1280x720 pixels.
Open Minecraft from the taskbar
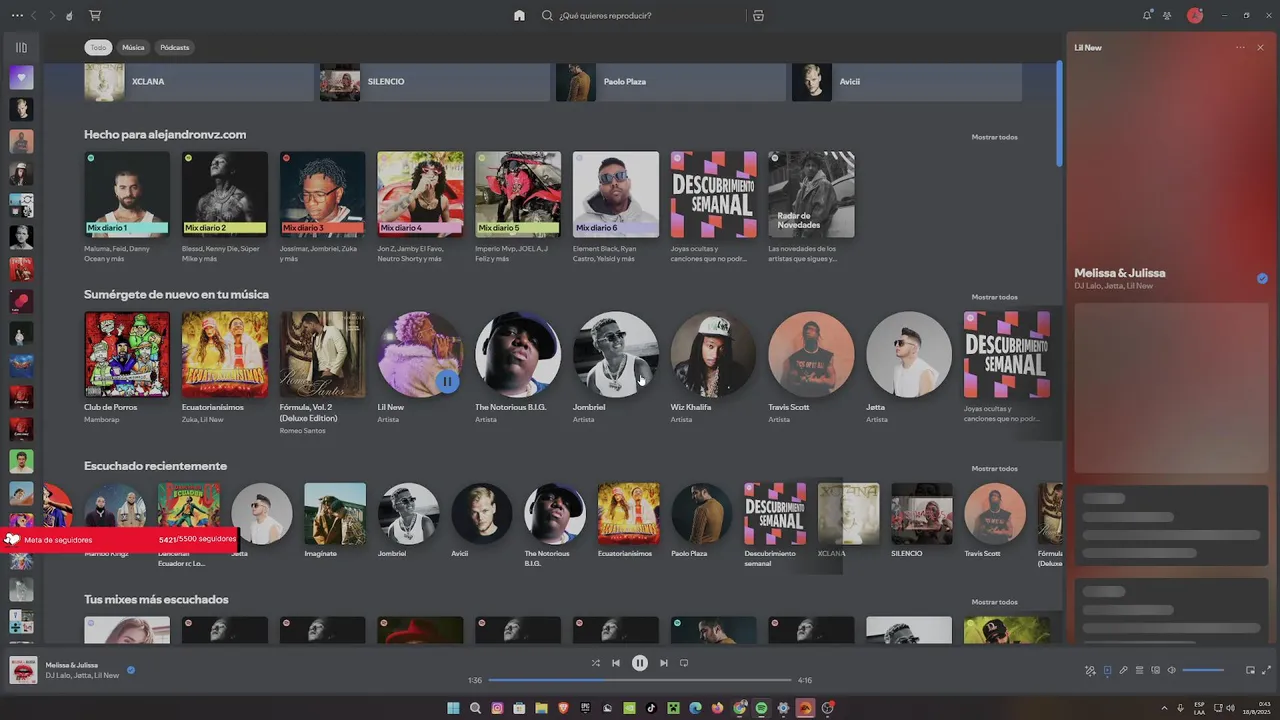673,708
